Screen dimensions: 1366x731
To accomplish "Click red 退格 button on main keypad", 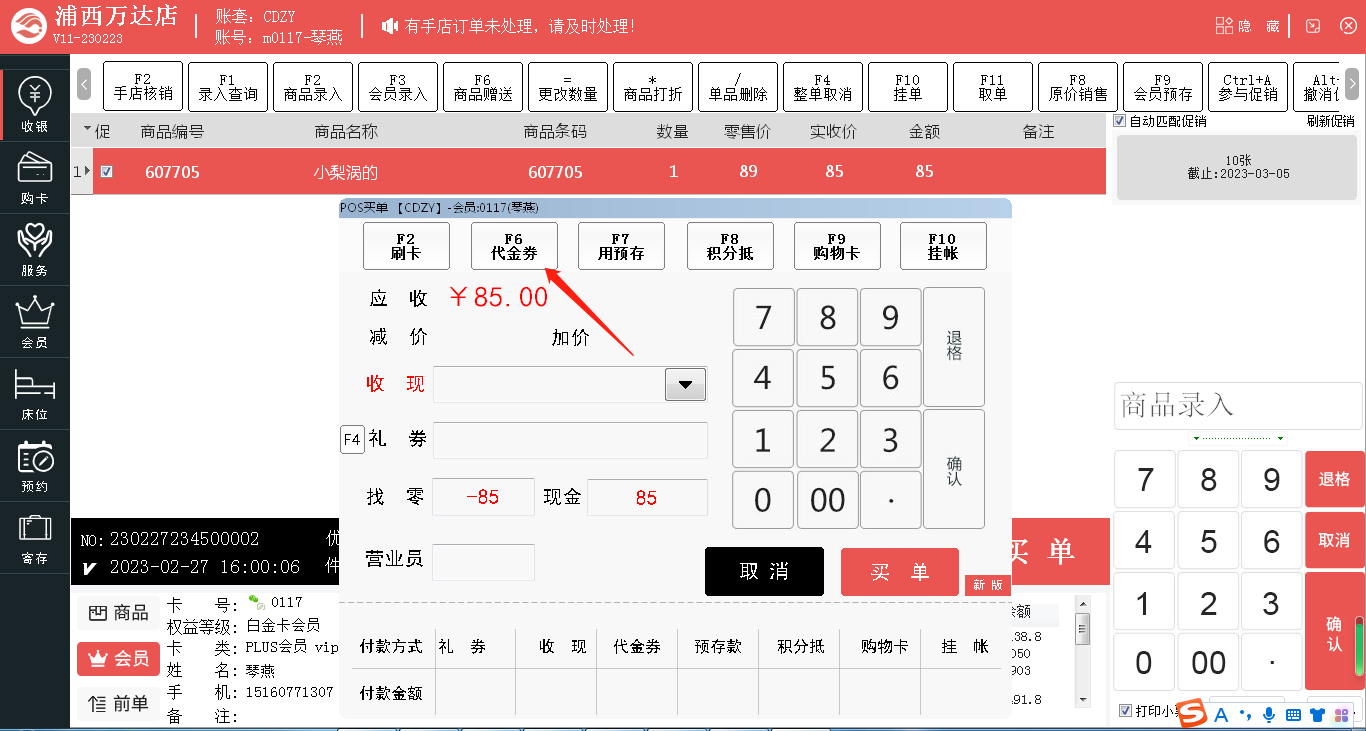I will (1334, 479).
